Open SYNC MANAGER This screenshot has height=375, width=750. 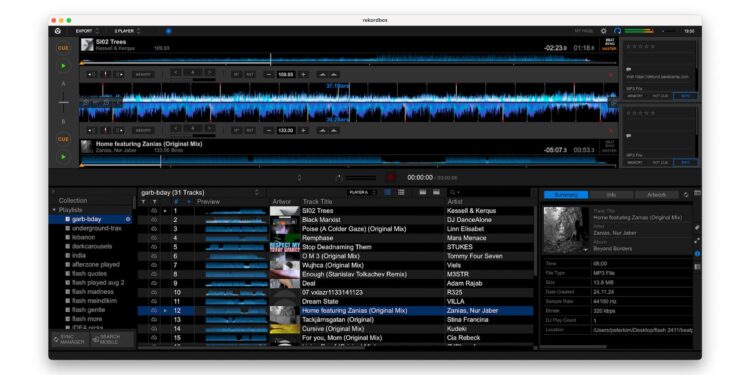70,339
